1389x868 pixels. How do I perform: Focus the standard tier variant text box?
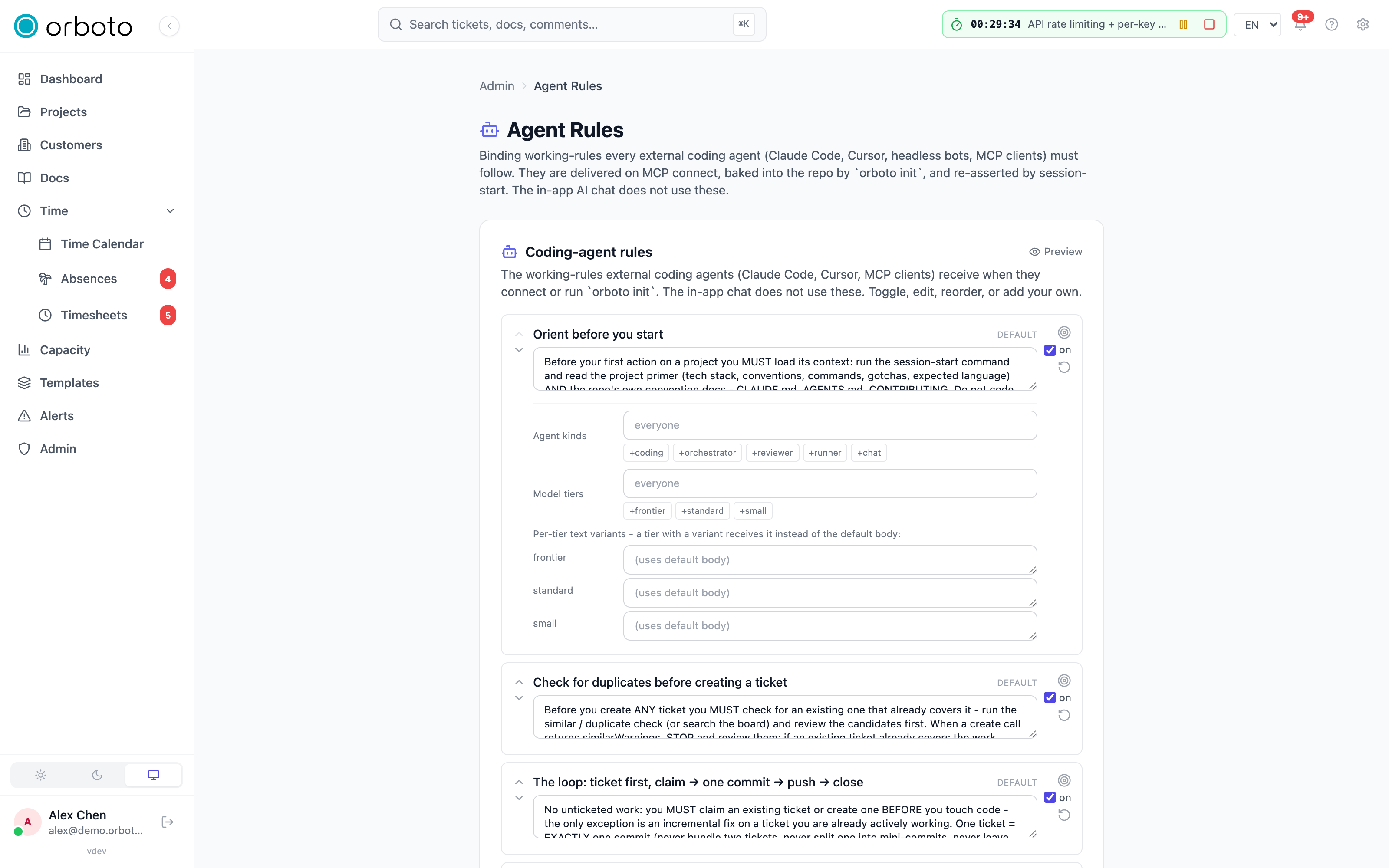830,593
